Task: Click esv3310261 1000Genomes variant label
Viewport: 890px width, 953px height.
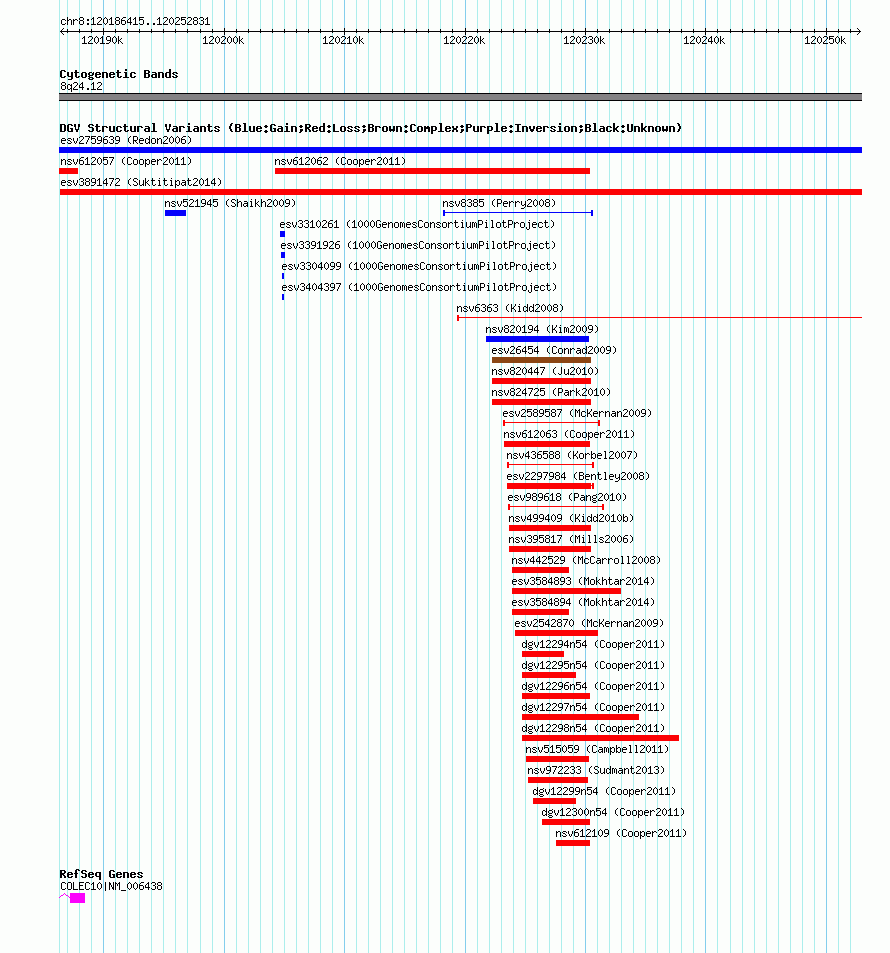Action: tap(417, 224)
